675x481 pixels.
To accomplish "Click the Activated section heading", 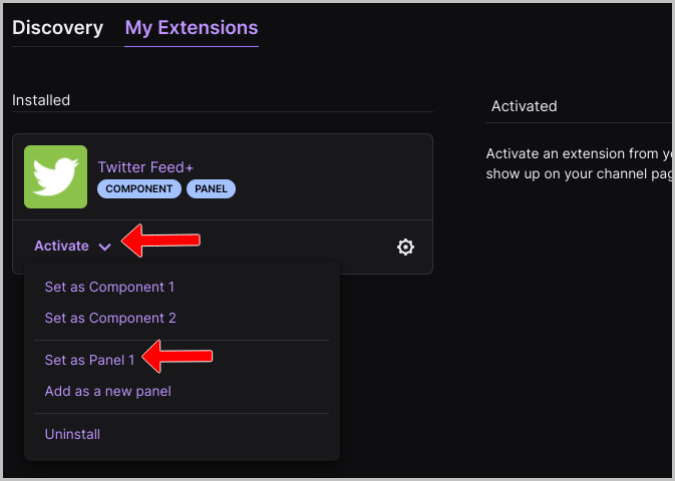I will click(x=524, y=106).
